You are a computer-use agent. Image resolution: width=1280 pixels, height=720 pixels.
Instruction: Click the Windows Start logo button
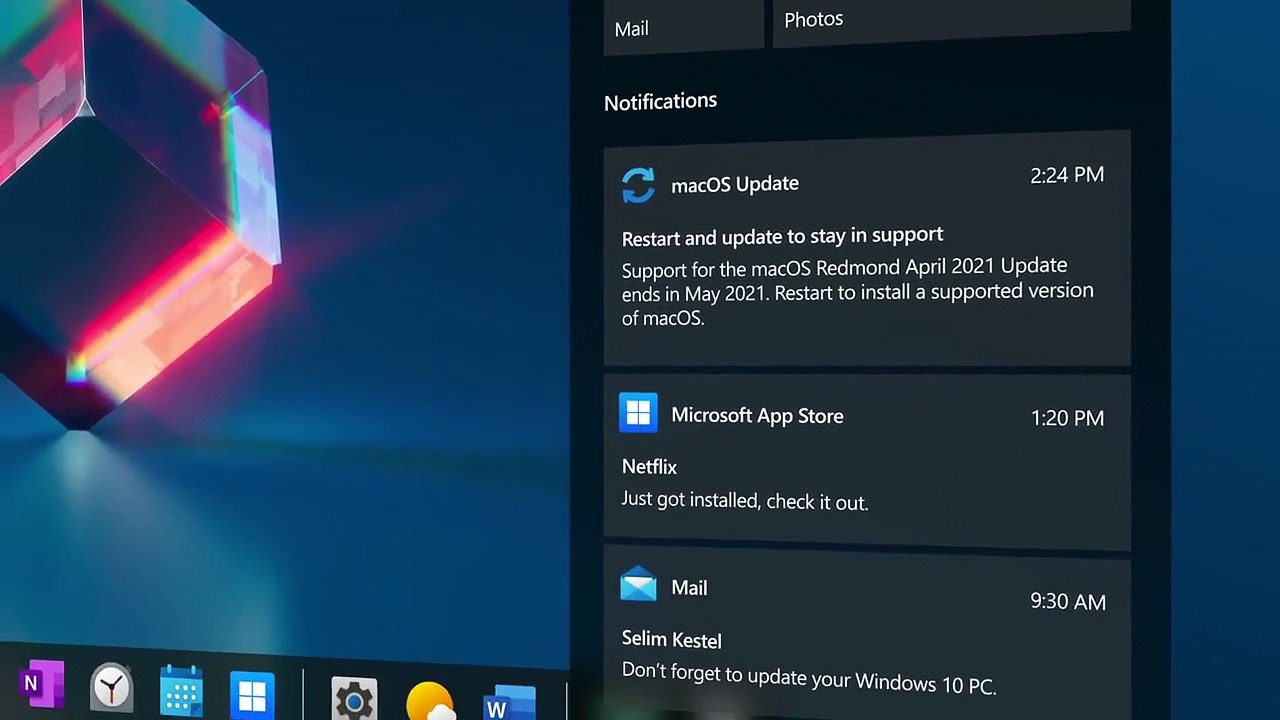[252, 695]
